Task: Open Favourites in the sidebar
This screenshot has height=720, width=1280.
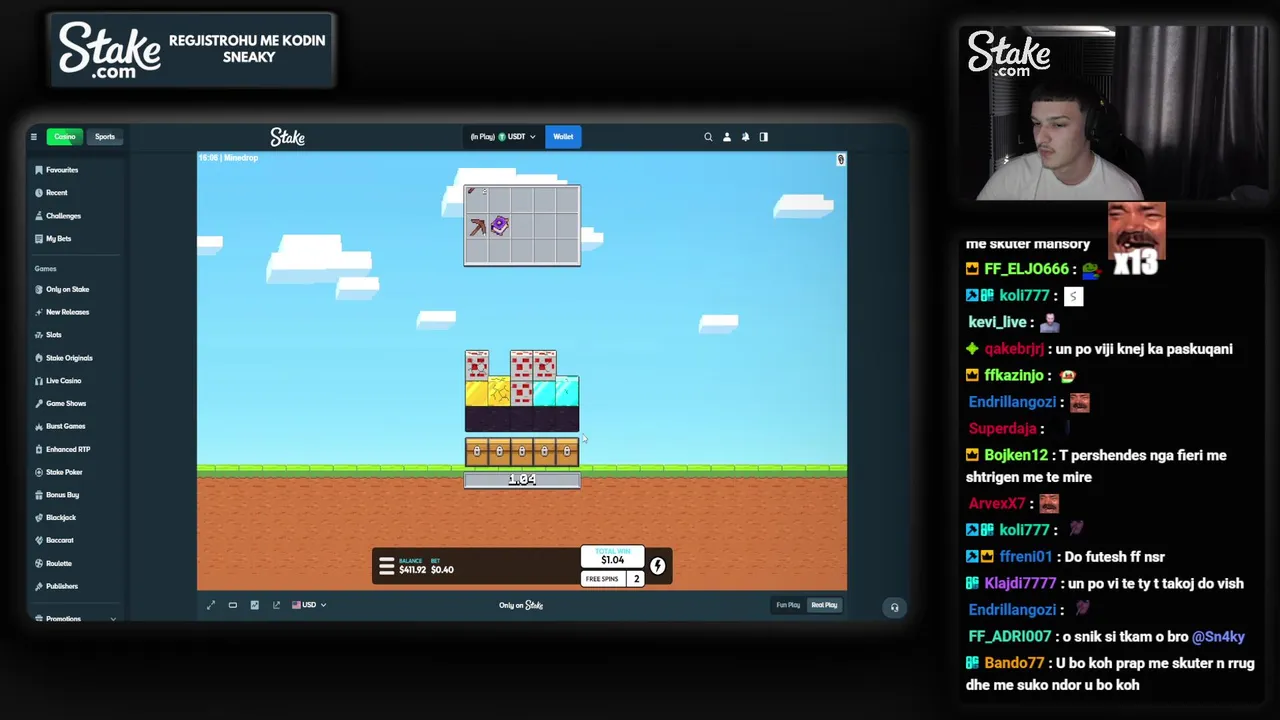Action: coord(62,170)
